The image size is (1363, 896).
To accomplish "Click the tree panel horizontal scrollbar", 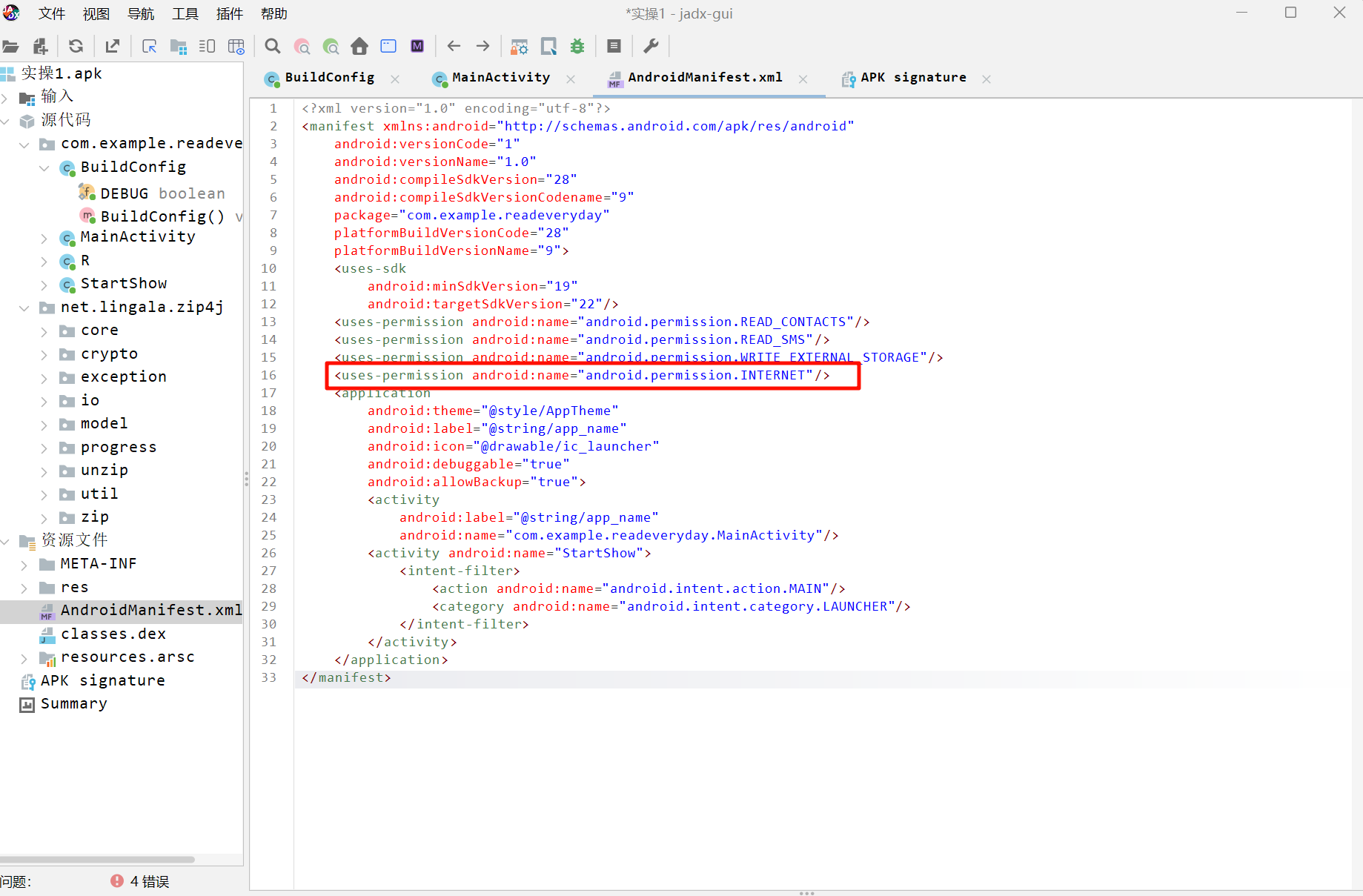I will pos(97,860).
